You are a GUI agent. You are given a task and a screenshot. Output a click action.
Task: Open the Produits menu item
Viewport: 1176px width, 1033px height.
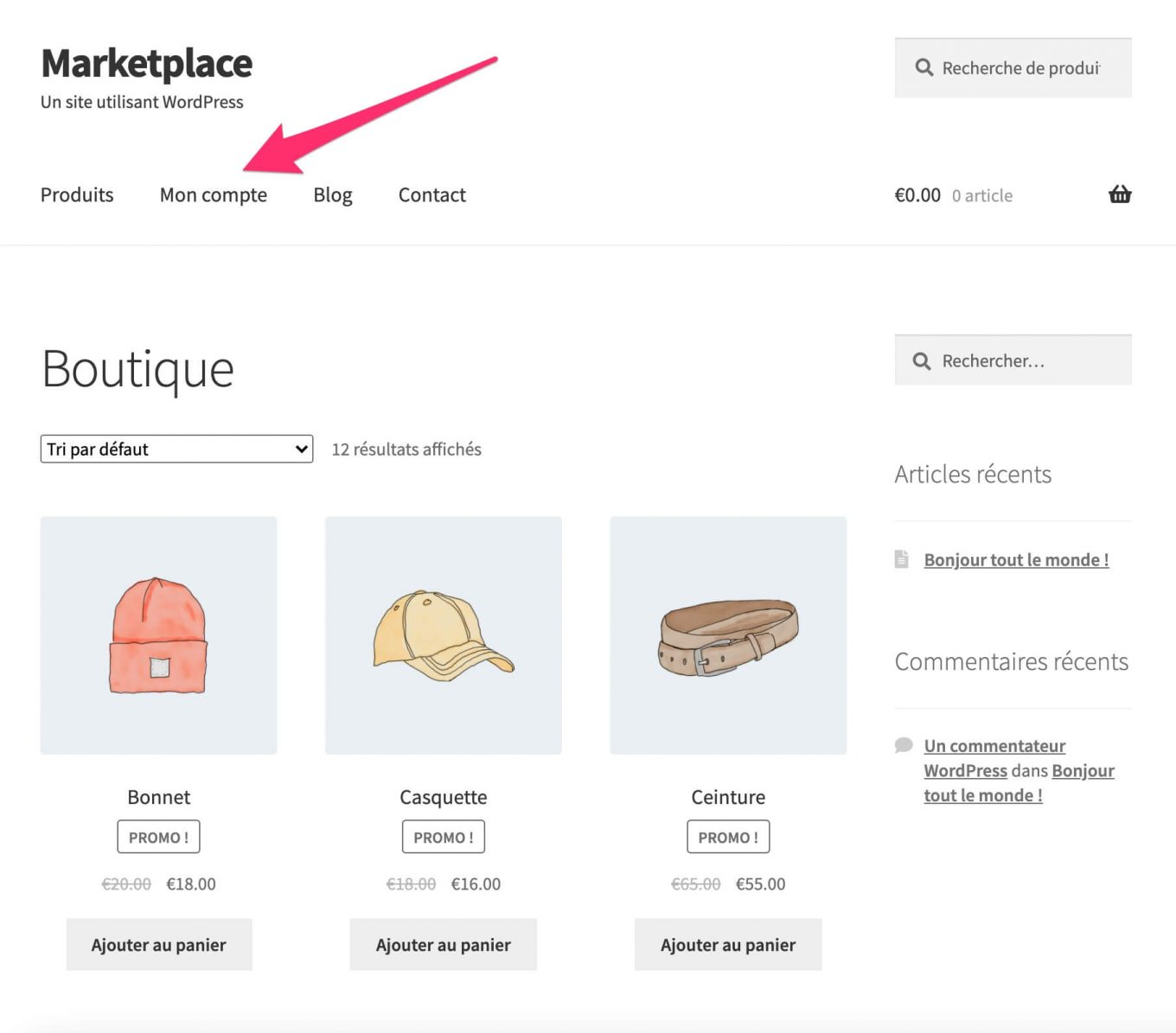point(76,194)
